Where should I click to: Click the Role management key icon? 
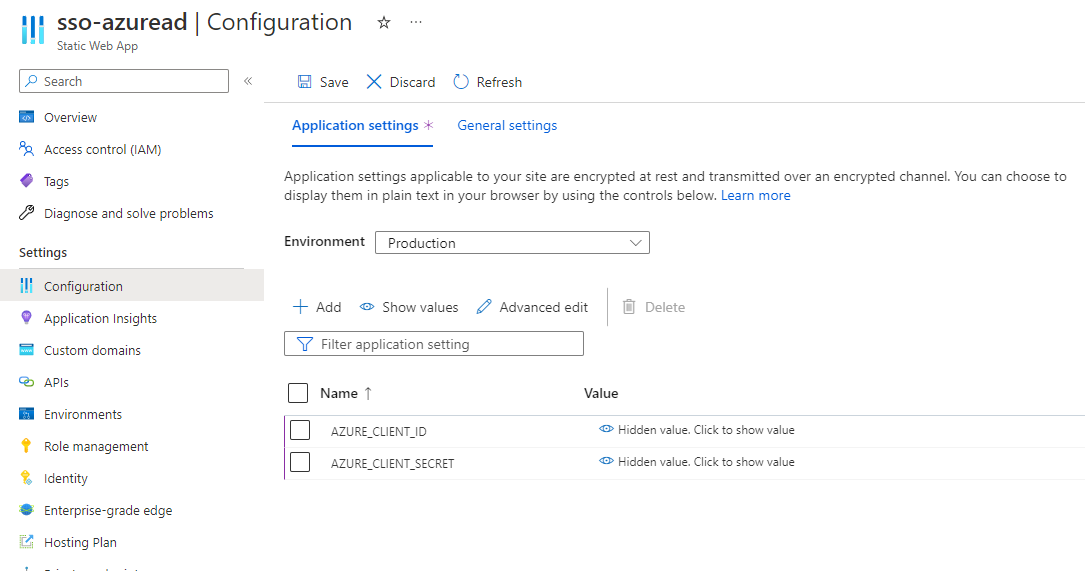click(26, 445)
